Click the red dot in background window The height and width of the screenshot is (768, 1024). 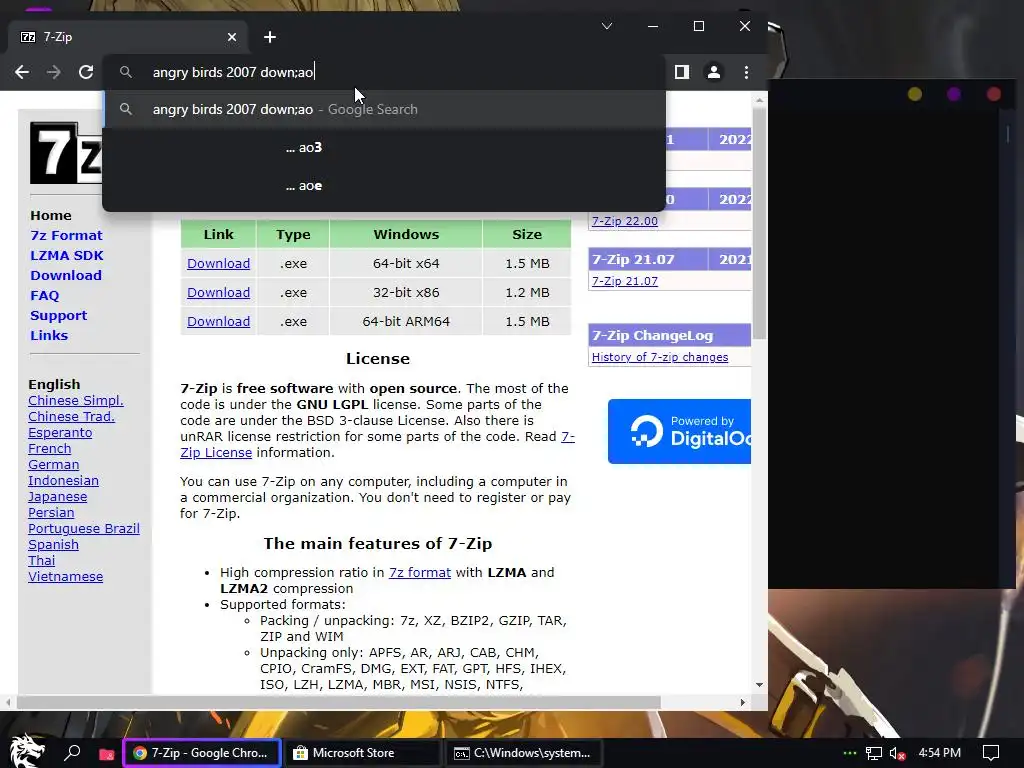pyautogui.click(x=993, y=94)
